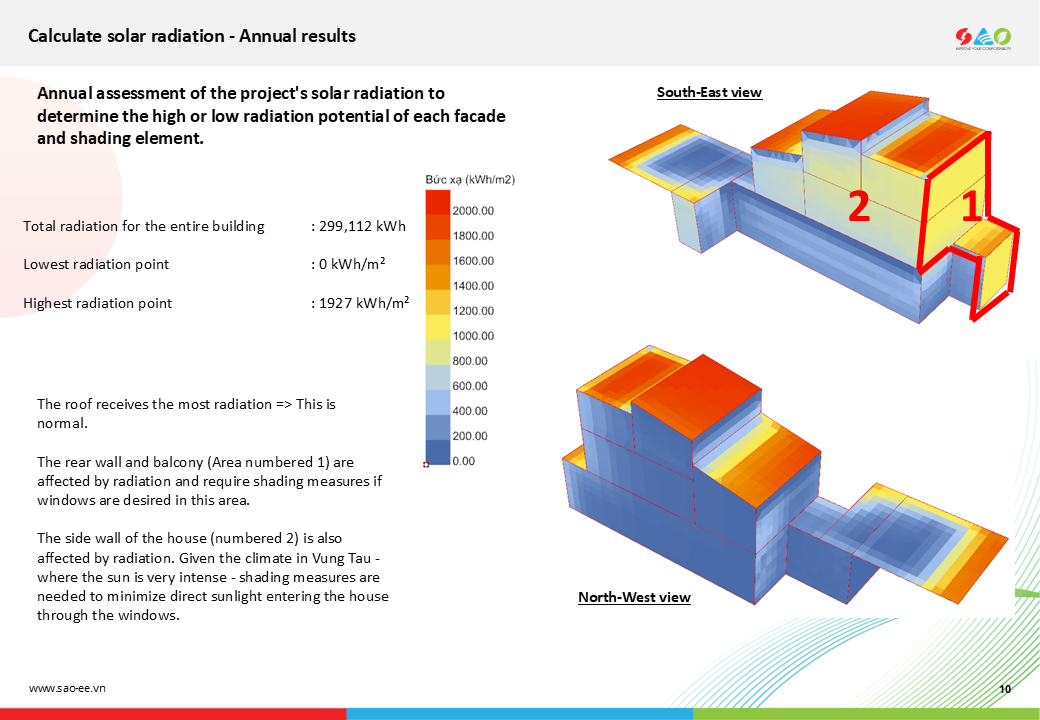1040x720 pixels.
Task: Click the 'South-East view' heading
Action: click(709, 92)
